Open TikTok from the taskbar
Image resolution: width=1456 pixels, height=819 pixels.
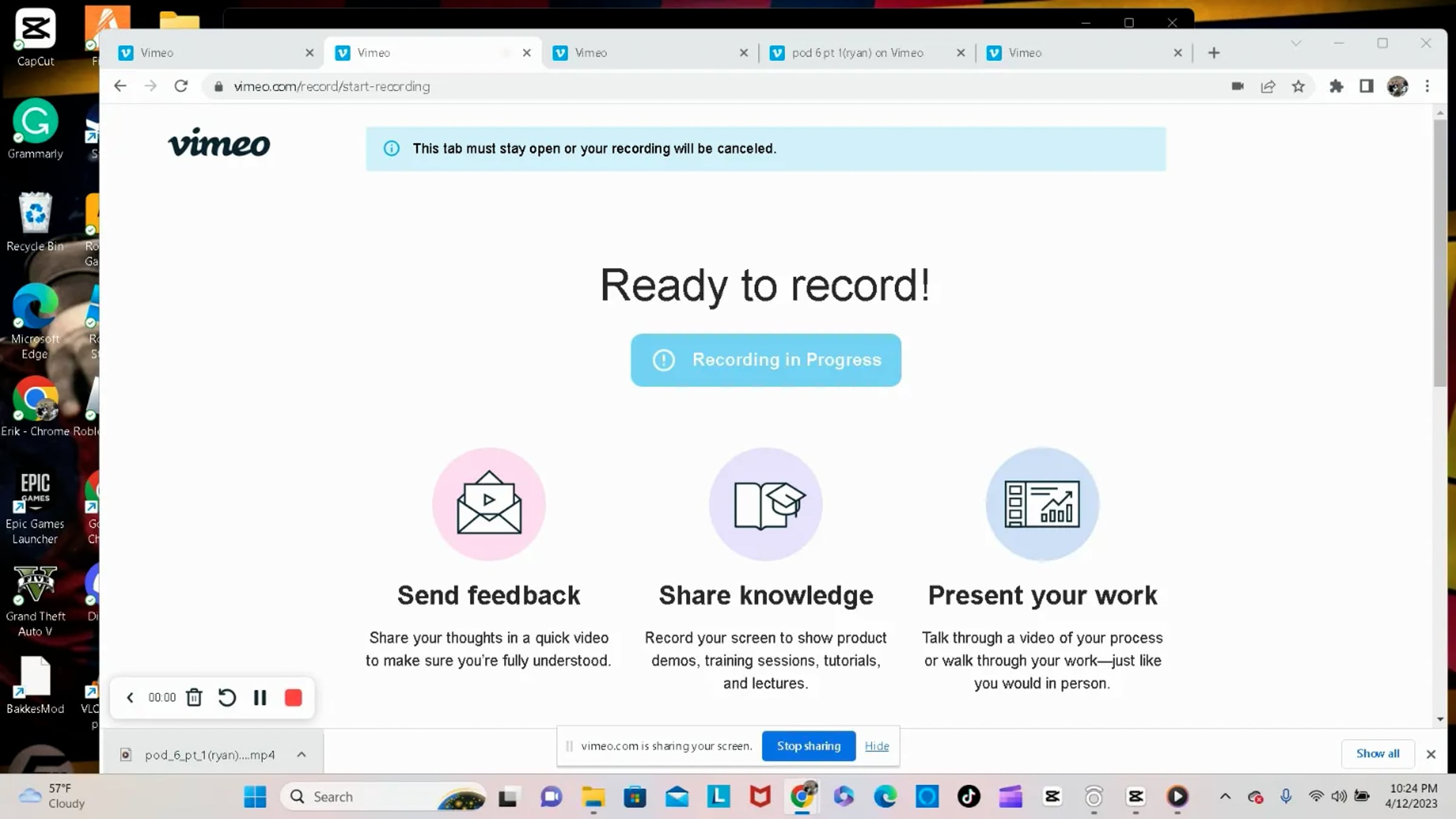[x=968, y=796]
